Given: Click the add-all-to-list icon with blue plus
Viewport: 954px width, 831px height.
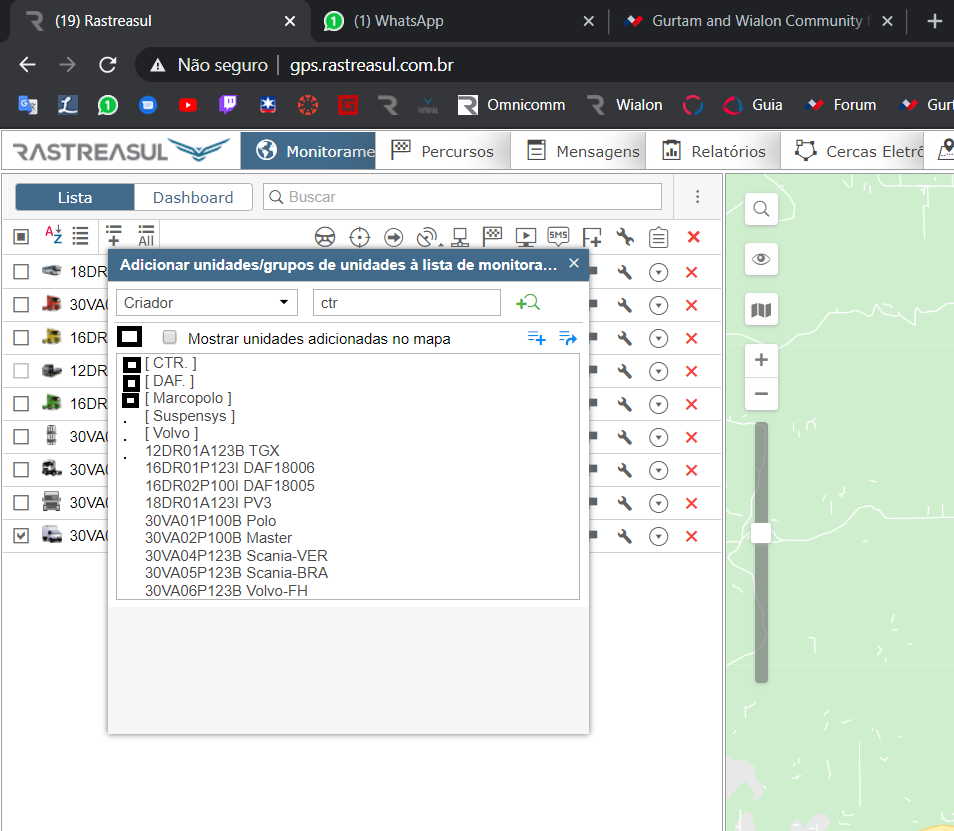Looking at the screenshot, I should (537, 338).
